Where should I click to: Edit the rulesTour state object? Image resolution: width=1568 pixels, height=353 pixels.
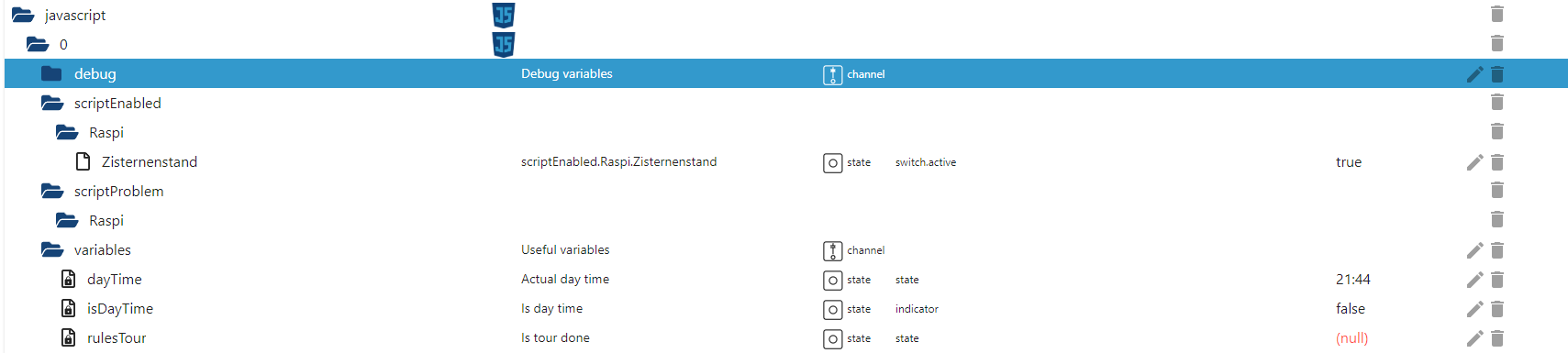[x=1474, y=338]
